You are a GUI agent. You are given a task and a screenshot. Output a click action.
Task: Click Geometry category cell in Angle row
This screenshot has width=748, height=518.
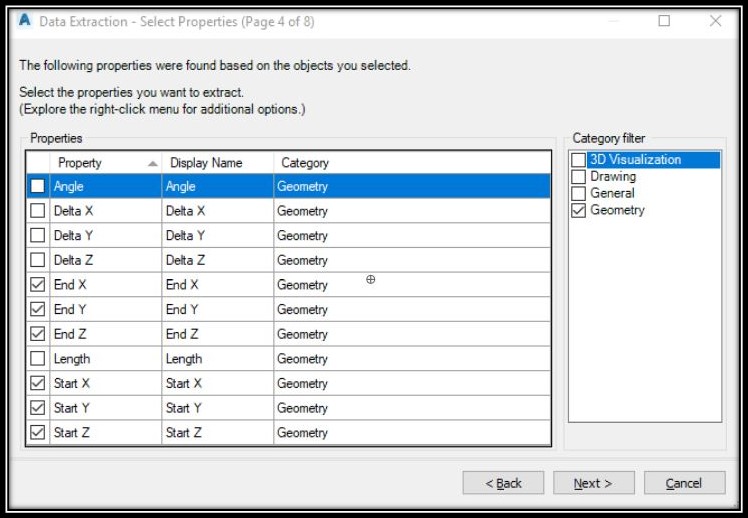412,186
